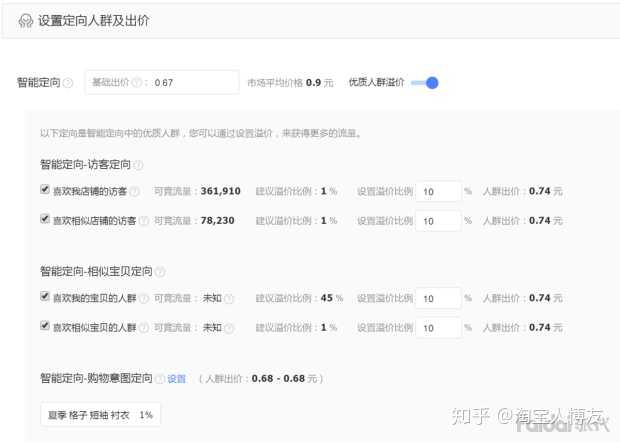Click the 361,910 traffic value
The width and height of the screenshot is (620, 443).
pyautogui.click(x=220, y=191)
